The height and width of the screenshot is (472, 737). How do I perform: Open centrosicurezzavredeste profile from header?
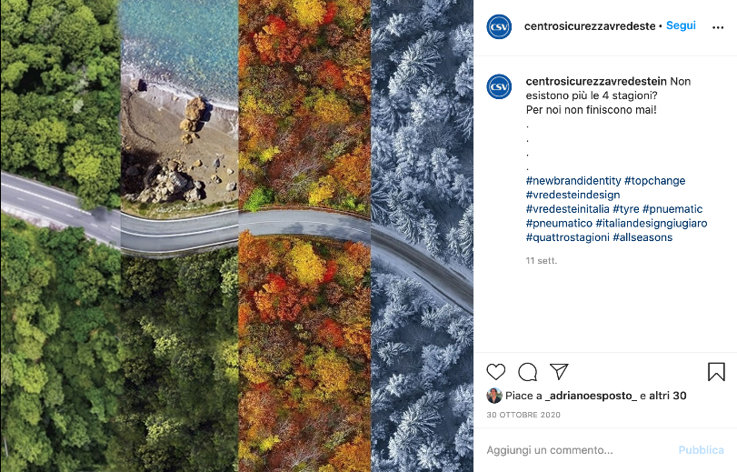(x=589, y=26)
